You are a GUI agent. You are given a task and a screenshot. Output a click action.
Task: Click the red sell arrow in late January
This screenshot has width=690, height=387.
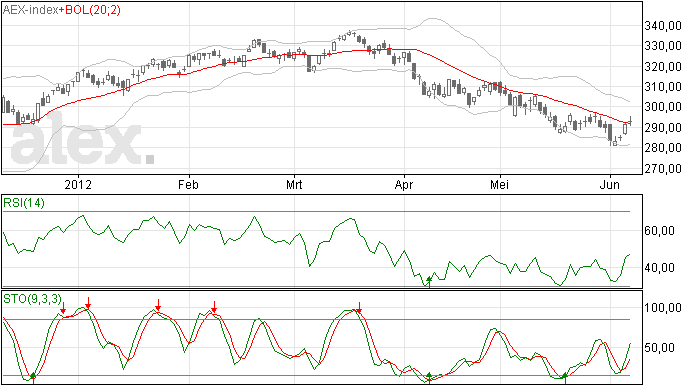click(158, 305)
